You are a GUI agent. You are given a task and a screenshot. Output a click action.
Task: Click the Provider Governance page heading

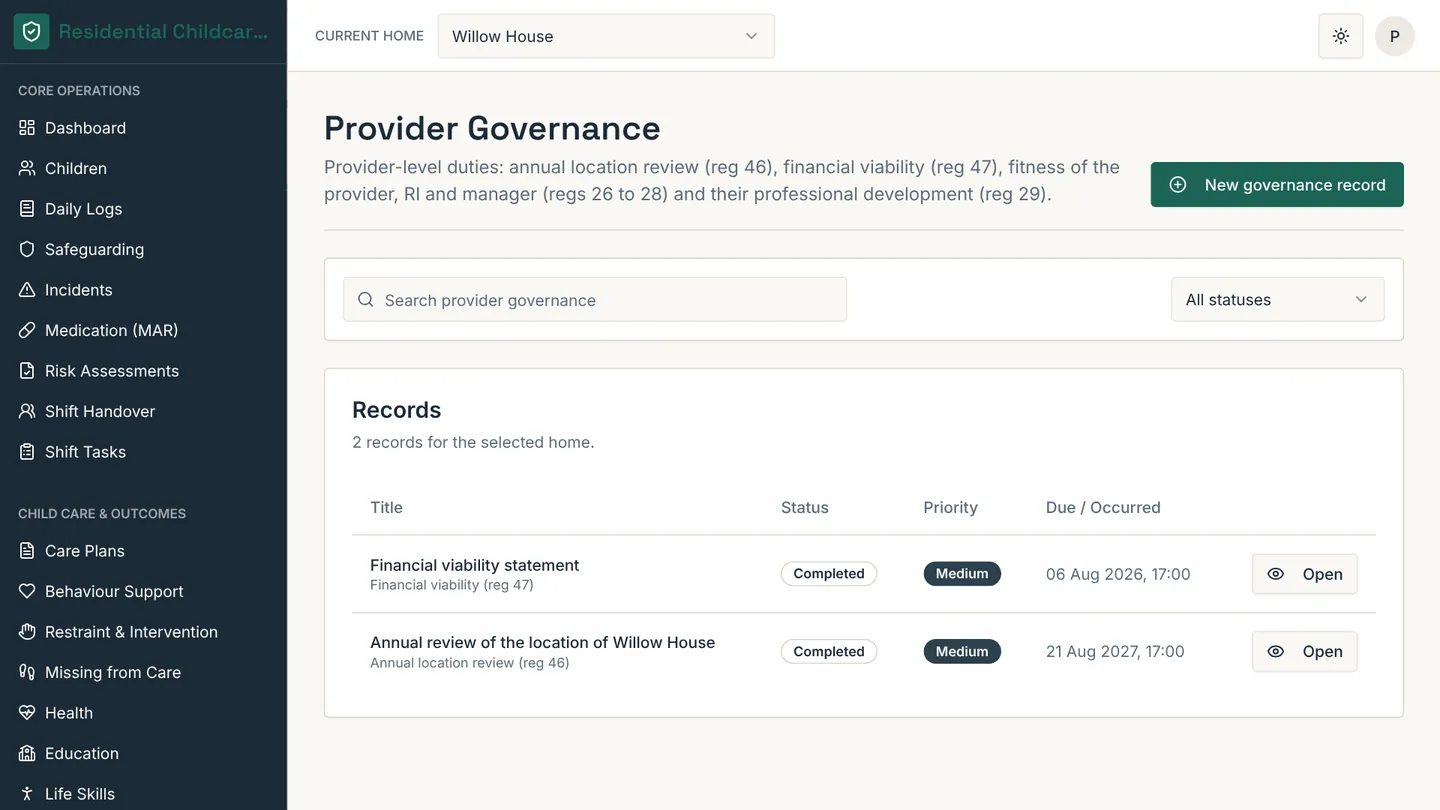pyautogui.click(x=492, y=128)
